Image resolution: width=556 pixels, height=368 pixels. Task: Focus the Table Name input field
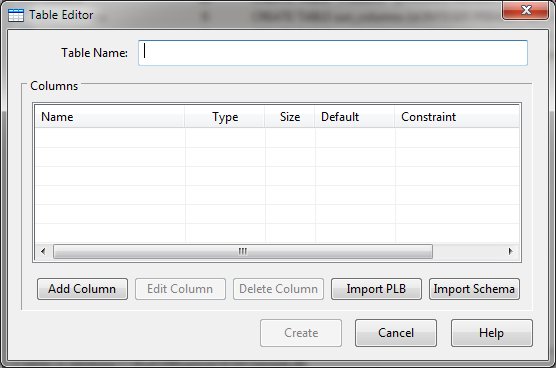(333, 53)
